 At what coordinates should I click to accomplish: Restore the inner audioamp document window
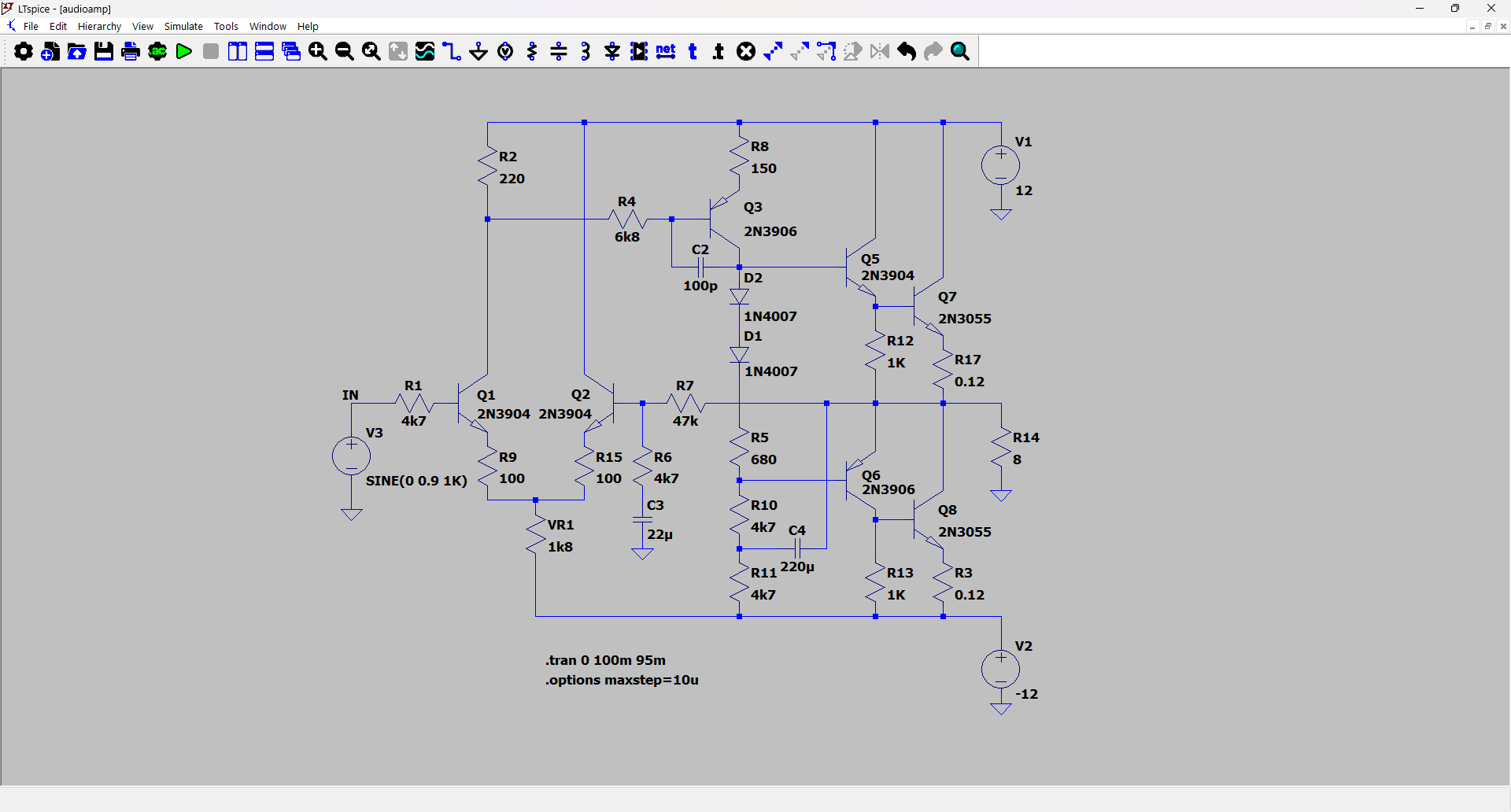click(x=1488, y=27)
